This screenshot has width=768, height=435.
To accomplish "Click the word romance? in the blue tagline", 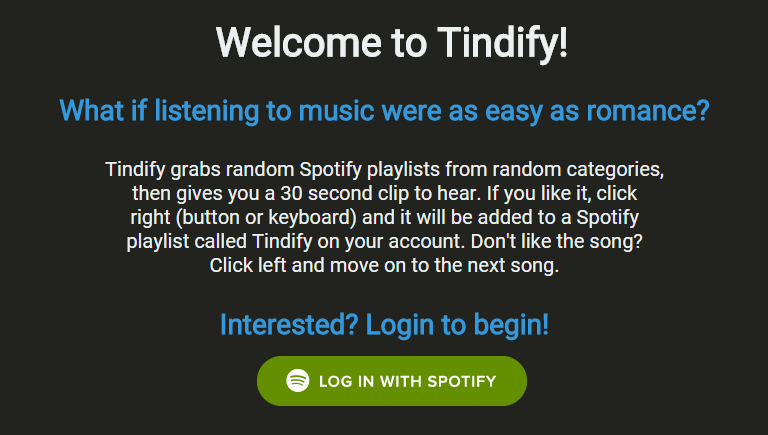I will coord(648,111).
